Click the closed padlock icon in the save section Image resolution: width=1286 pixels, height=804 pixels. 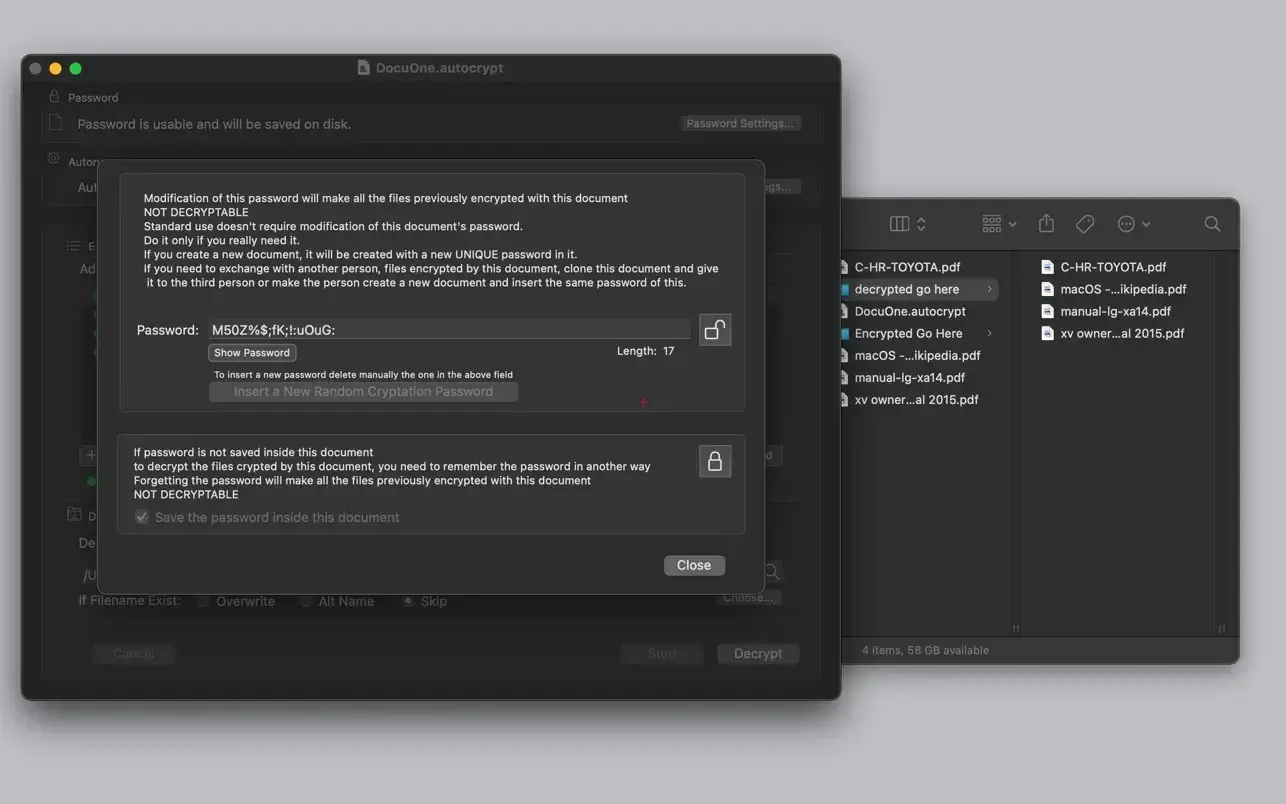pos(714,461)
